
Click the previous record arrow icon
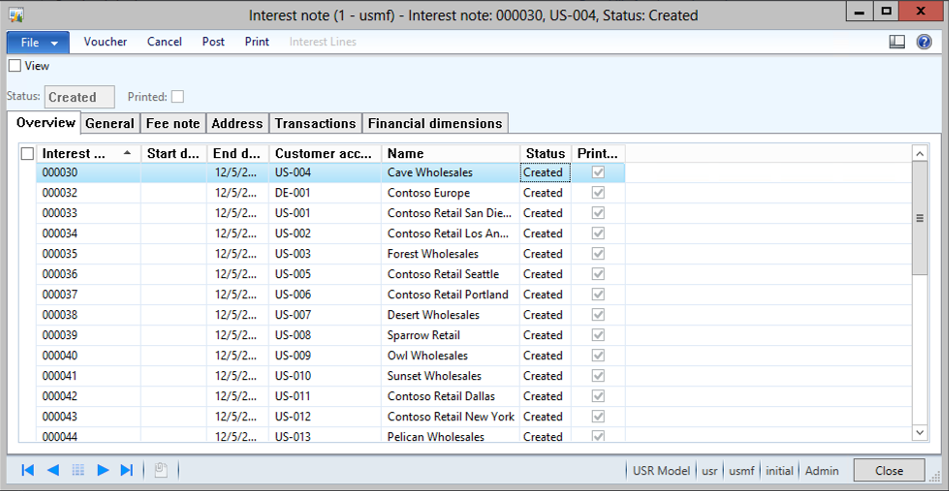point(53,470)
